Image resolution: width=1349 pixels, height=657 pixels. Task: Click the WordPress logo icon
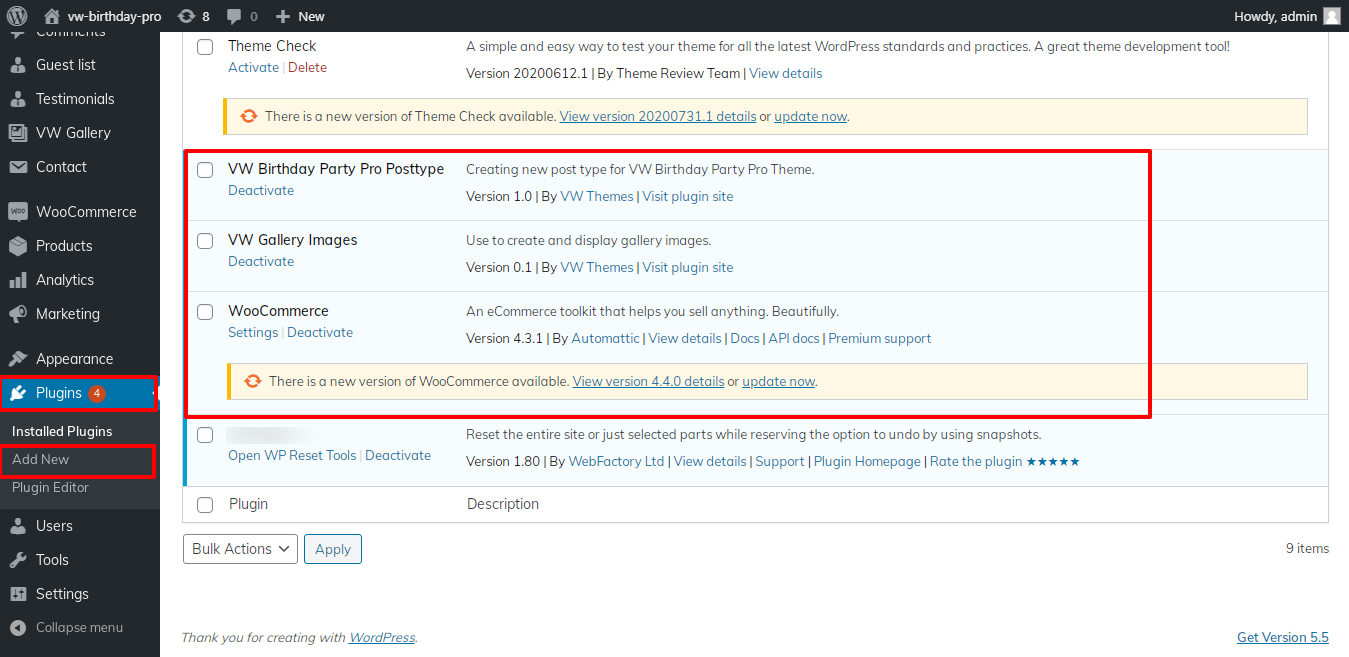(x=17, y=16)
